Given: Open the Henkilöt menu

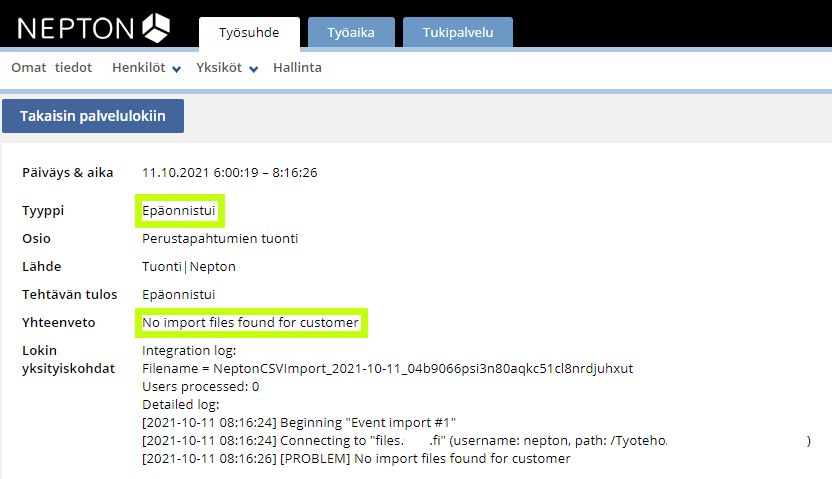Looking at the screenshot, I should tap(139, 68).
